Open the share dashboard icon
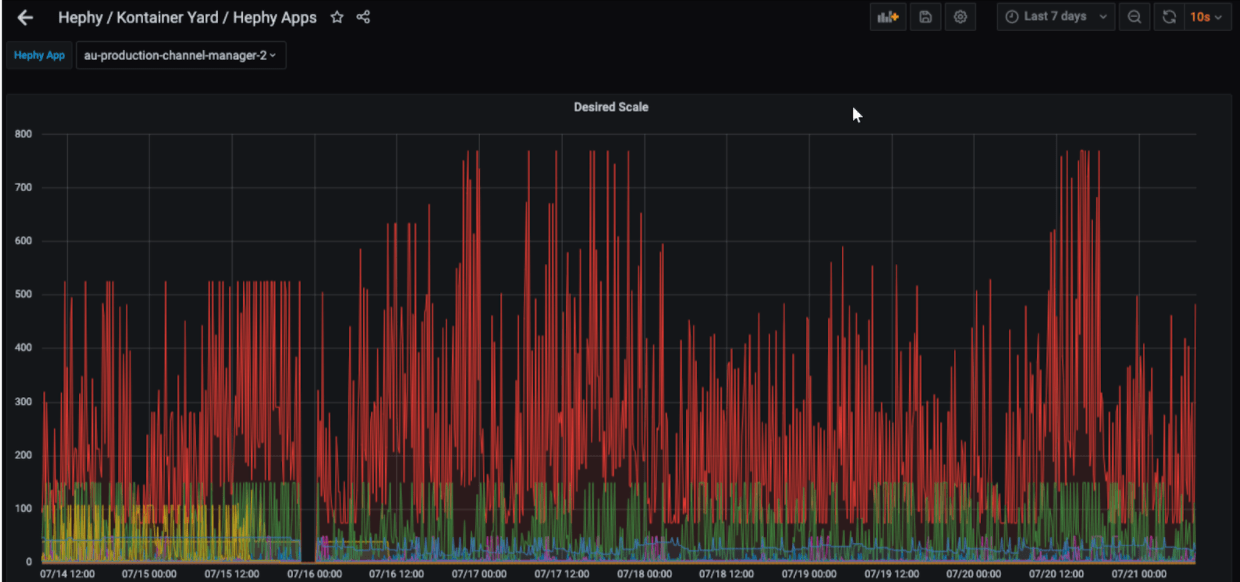This screenshot has height=582, width=1240. (363, 17)
